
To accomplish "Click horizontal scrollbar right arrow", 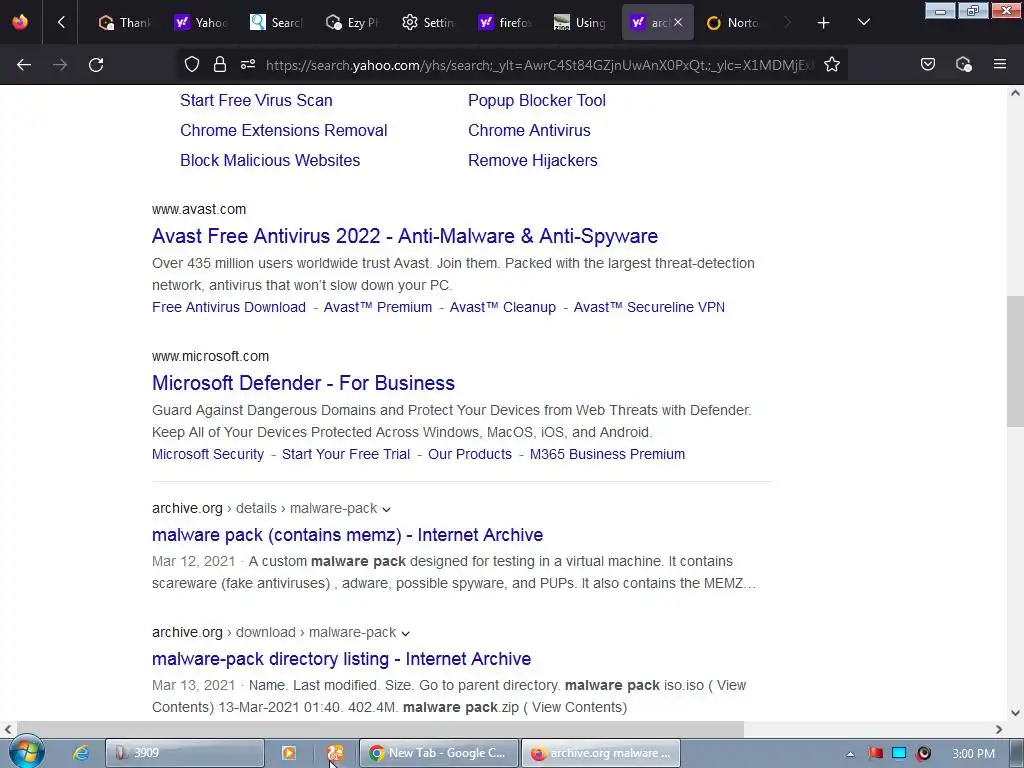I will pyautogui.click(x=999, y=729).
